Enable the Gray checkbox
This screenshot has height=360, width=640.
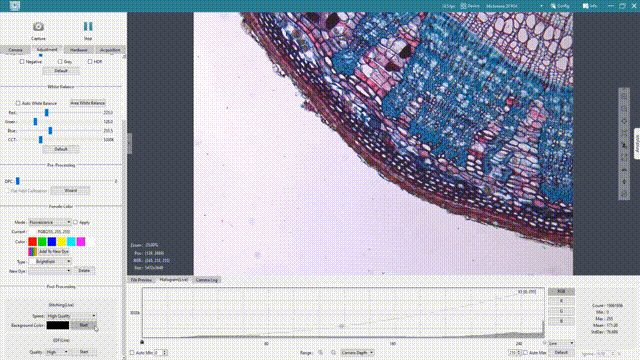60,62
